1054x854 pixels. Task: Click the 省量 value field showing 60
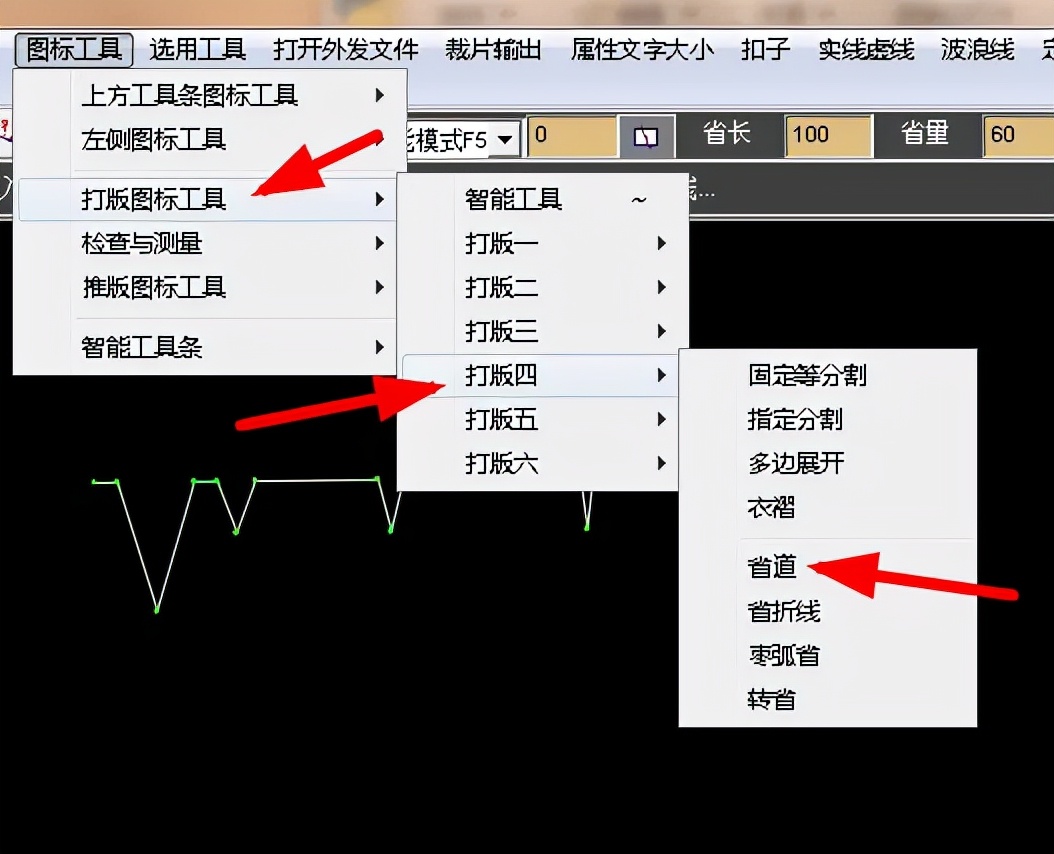tap(1018, 137)
